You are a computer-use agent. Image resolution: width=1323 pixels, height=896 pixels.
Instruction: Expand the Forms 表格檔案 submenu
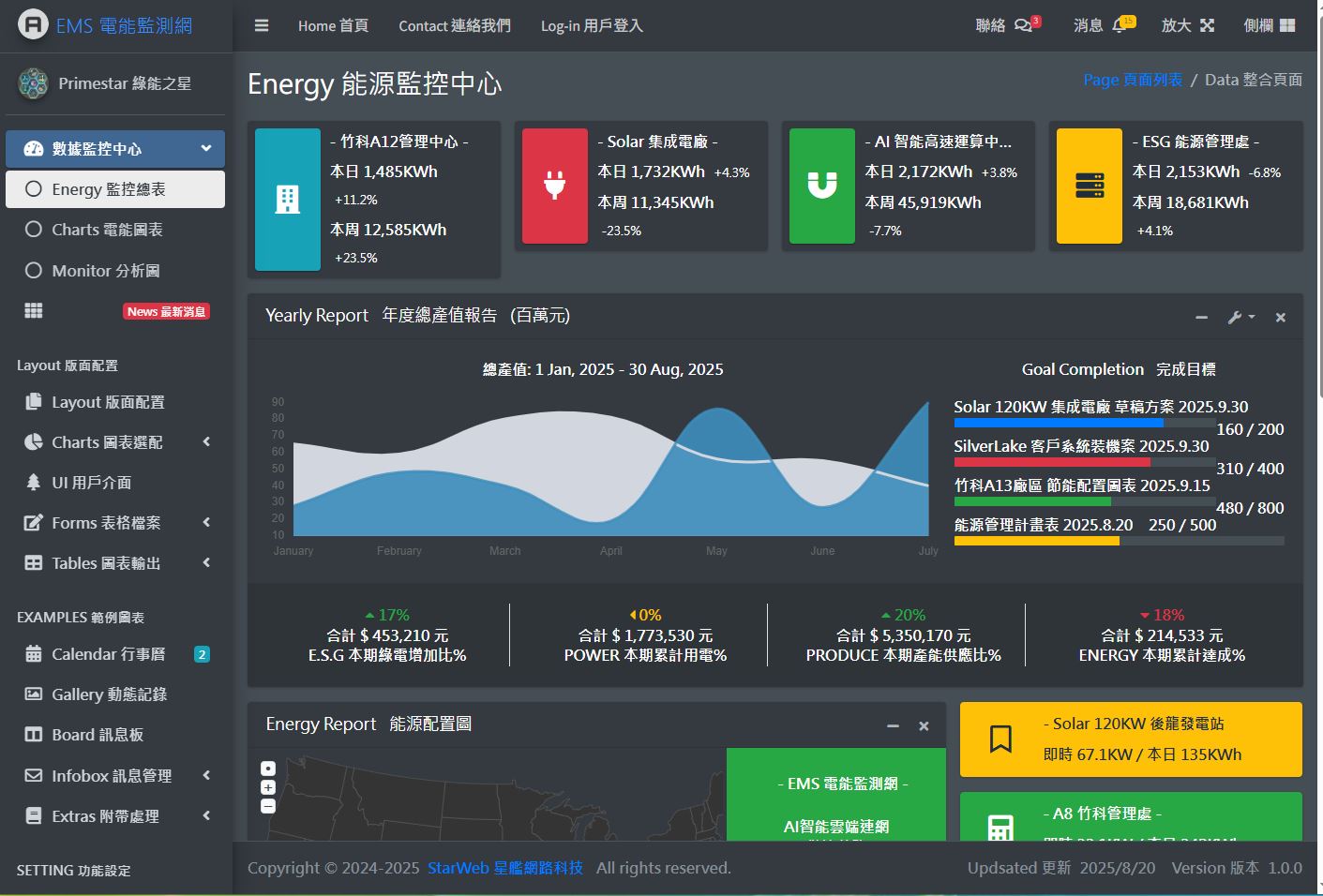[206, 523]
